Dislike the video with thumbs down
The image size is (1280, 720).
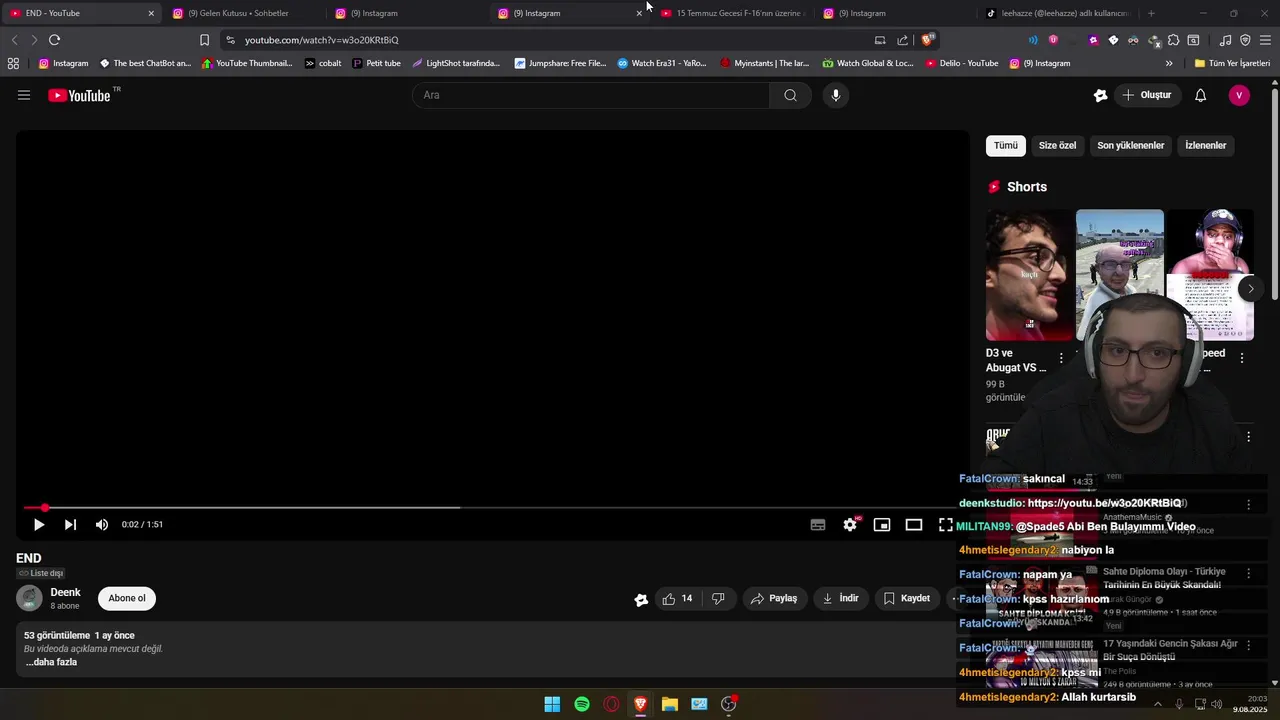pyautogui.click(x=718, y=598)
